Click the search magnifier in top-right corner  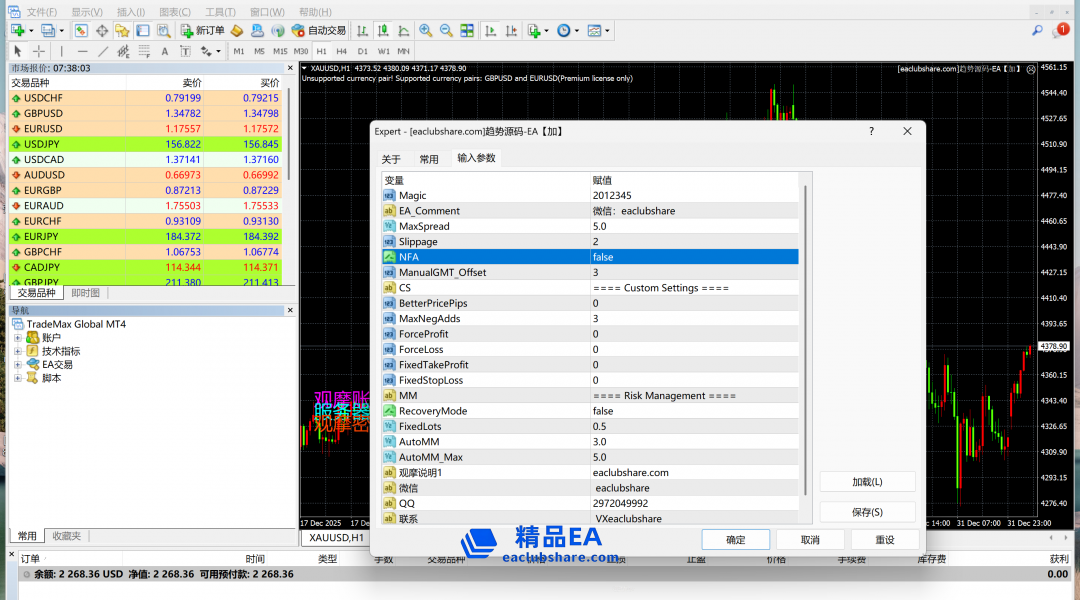[x=1037, y=31]
